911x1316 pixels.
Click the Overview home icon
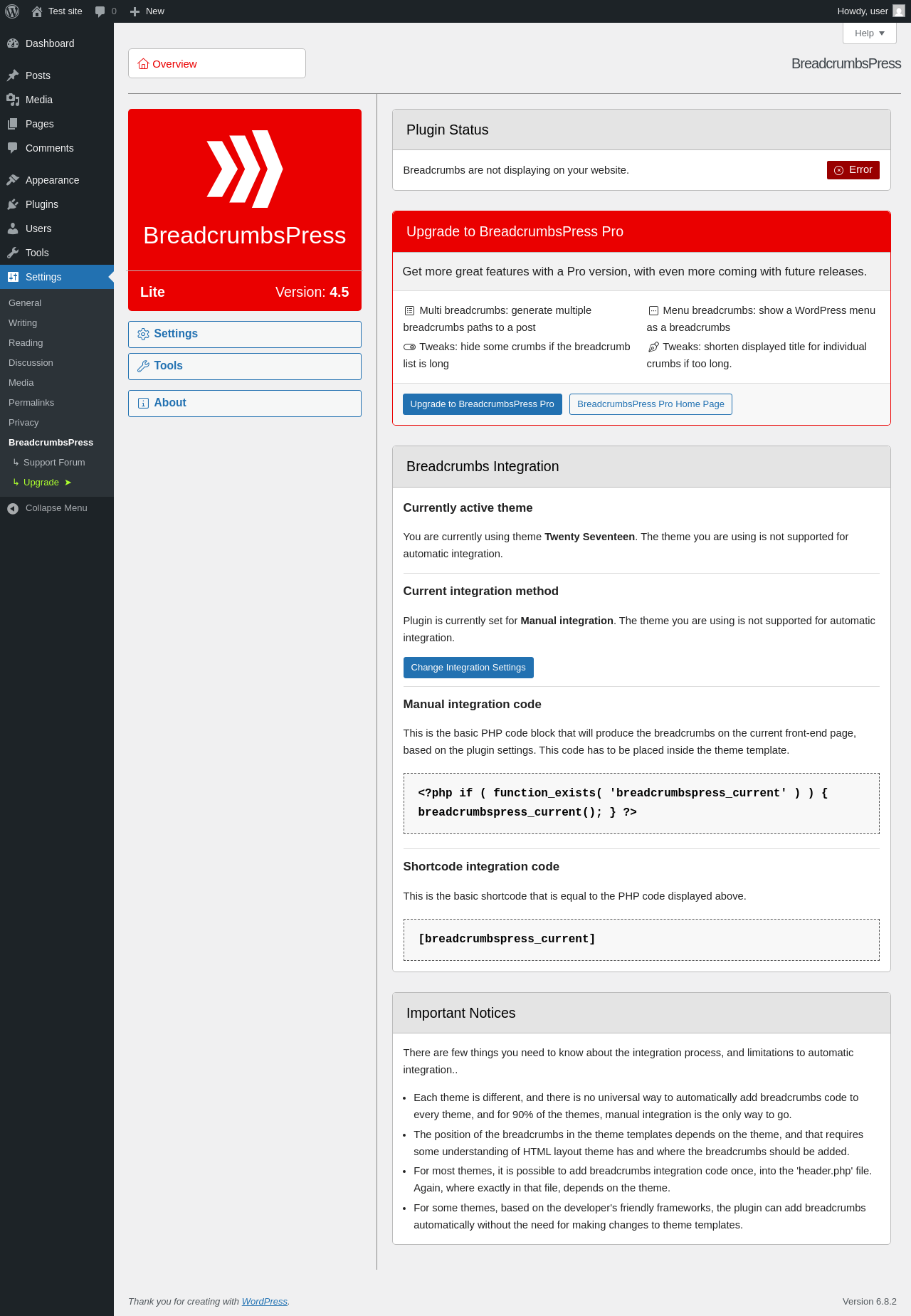pos(143,64)
